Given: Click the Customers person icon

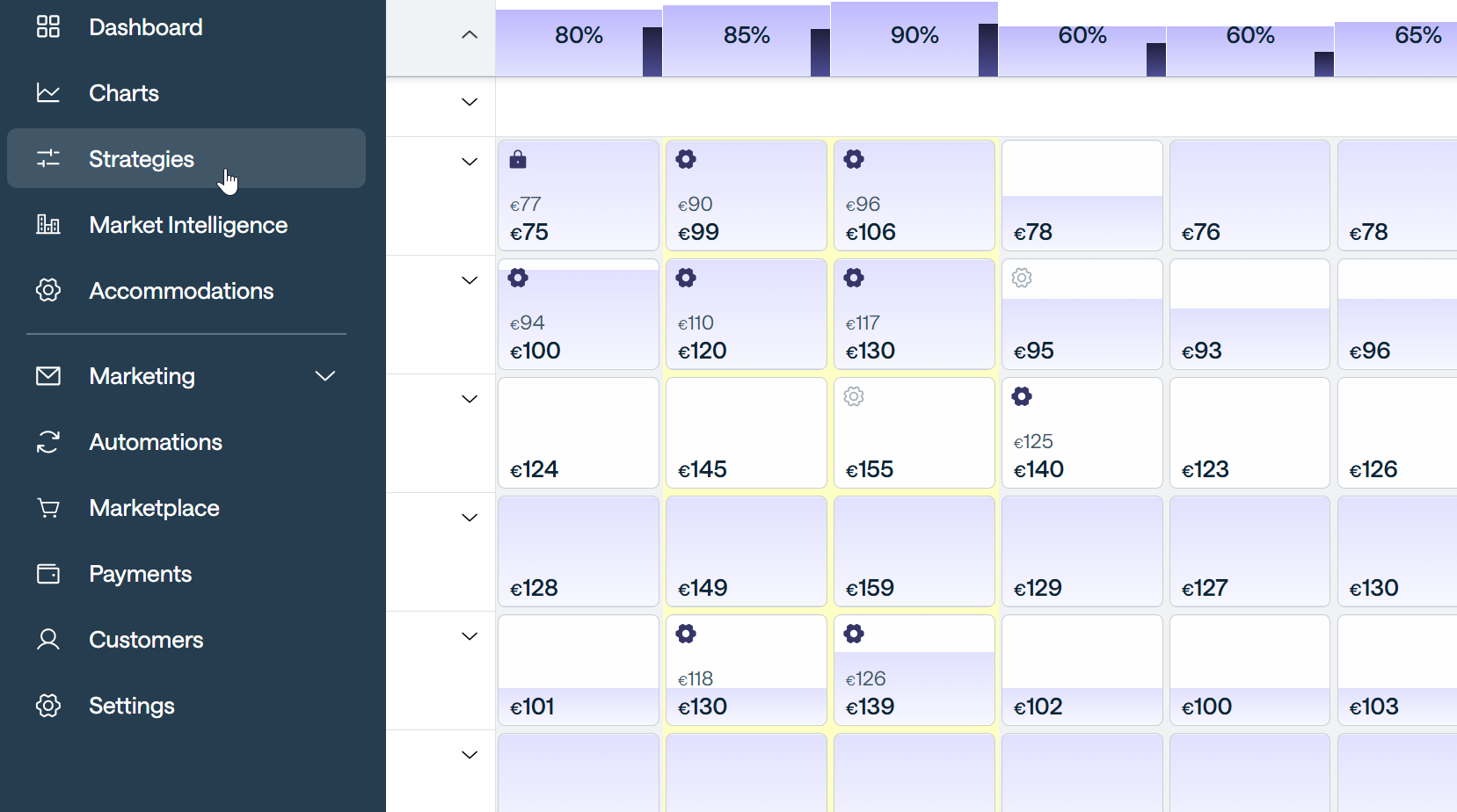Looking at the screenshot, I should pyautogui.click(x=48, y=640).
